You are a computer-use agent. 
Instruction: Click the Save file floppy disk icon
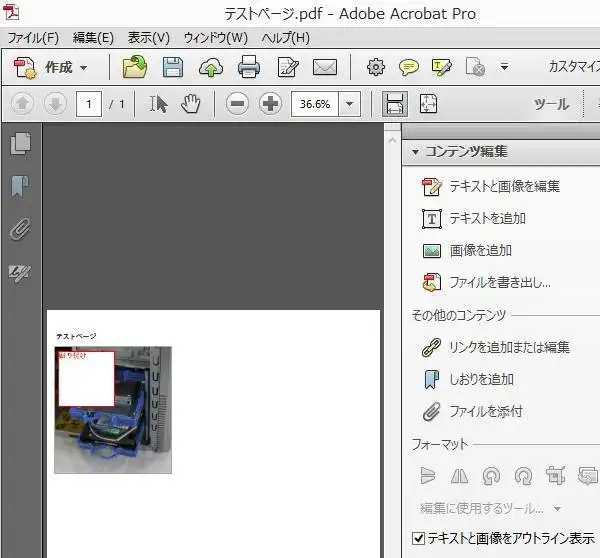172,68
